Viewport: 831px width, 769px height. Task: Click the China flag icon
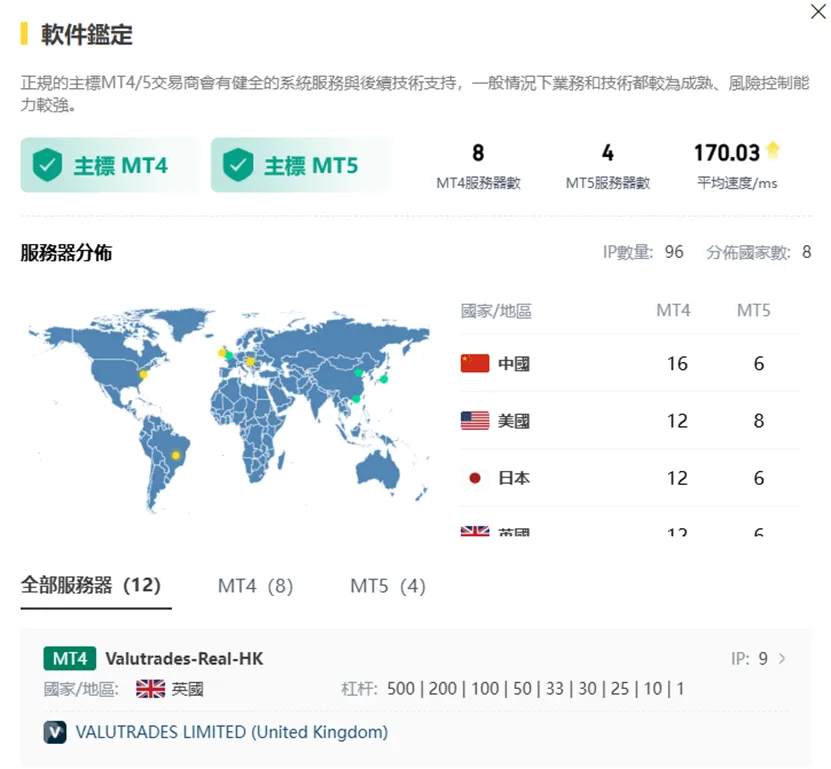(475, 364)
